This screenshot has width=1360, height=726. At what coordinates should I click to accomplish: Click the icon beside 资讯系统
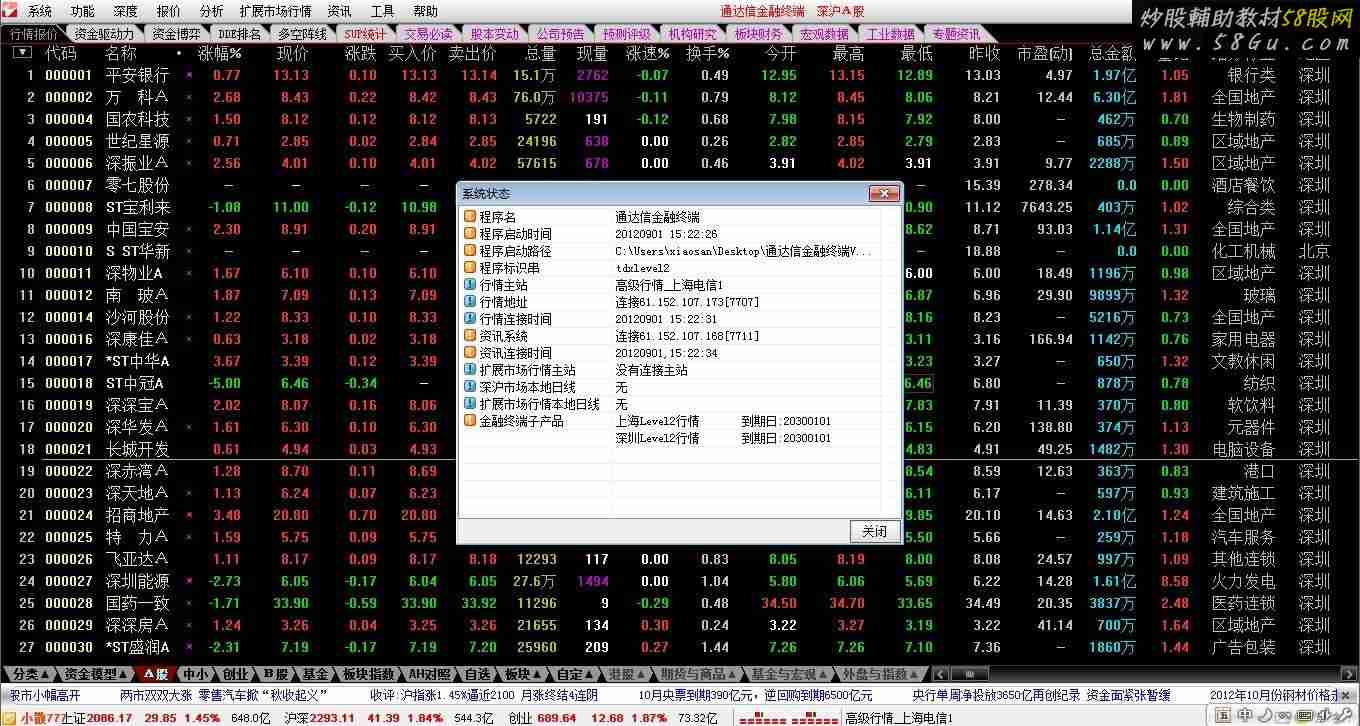(x=470, y=336)
